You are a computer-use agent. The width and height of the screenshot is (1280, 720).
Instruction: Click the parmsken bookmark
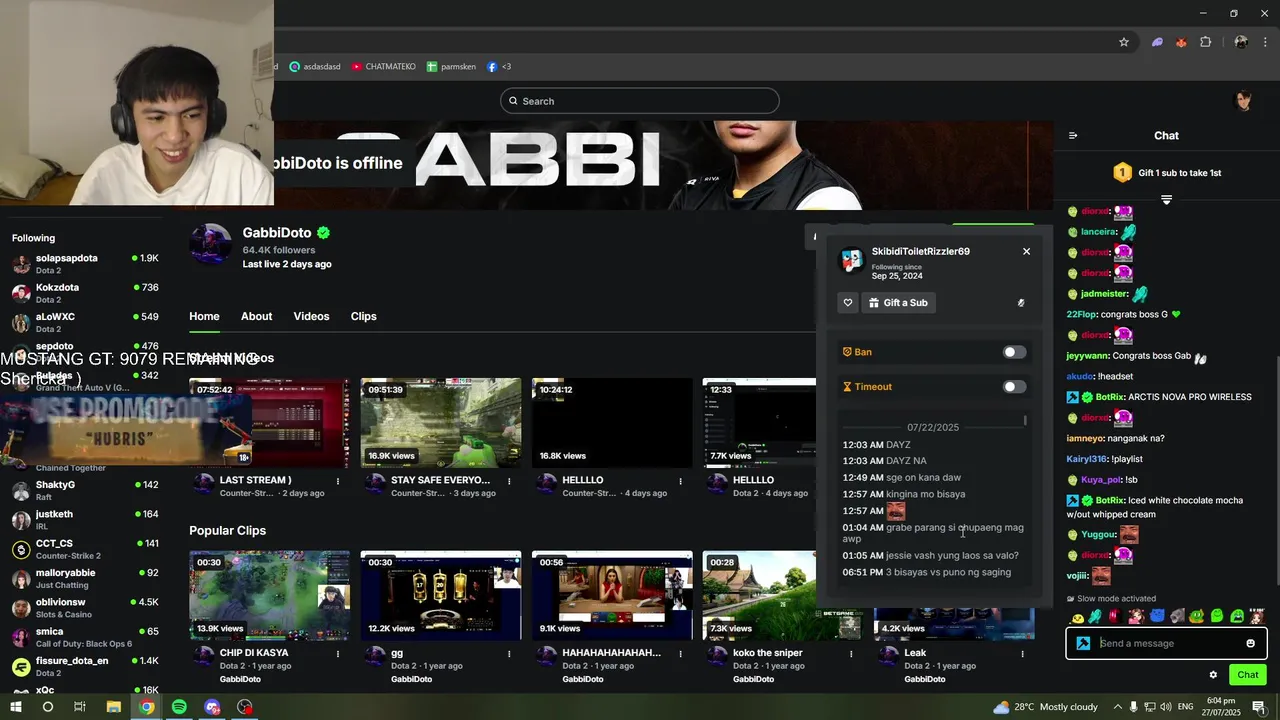point(451,67)
